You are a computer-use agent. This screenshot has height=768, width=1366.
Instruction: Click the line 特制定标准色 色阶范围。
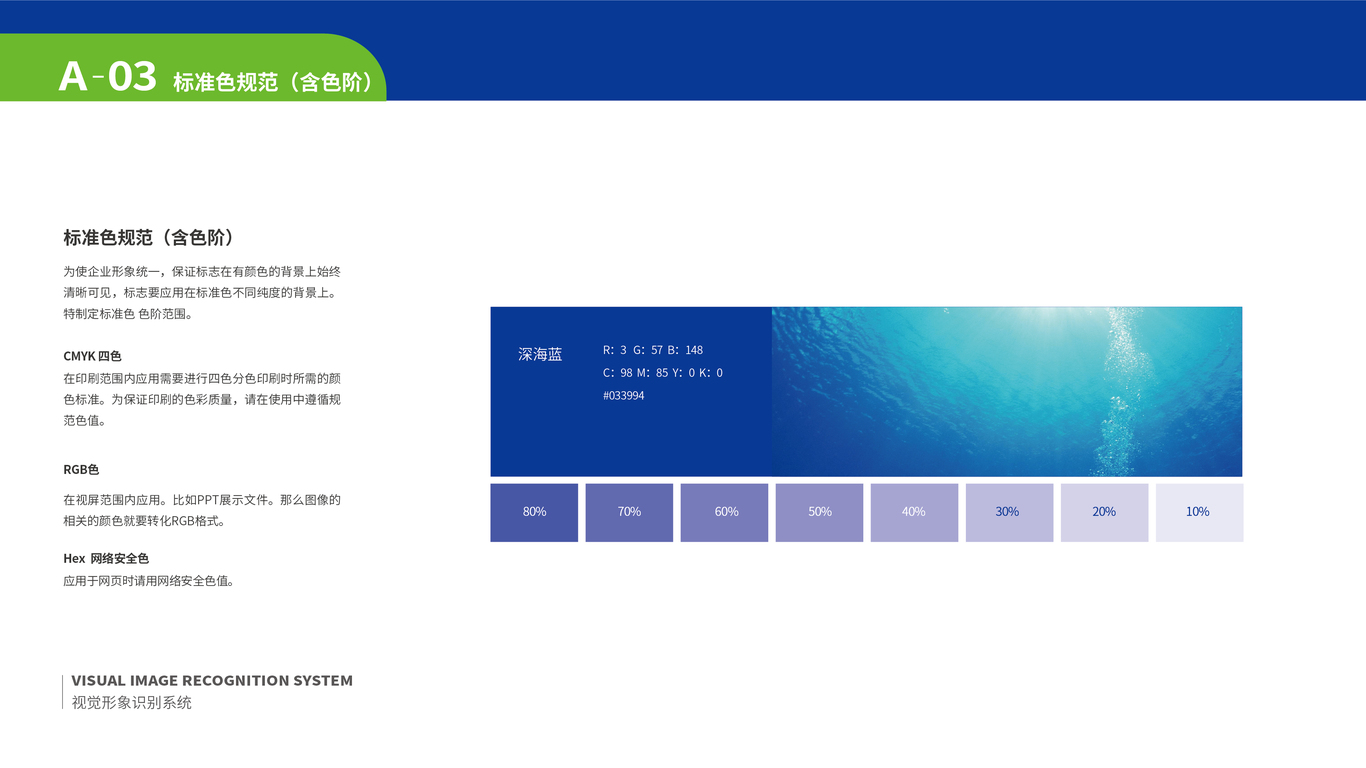[x=127, y=314]
